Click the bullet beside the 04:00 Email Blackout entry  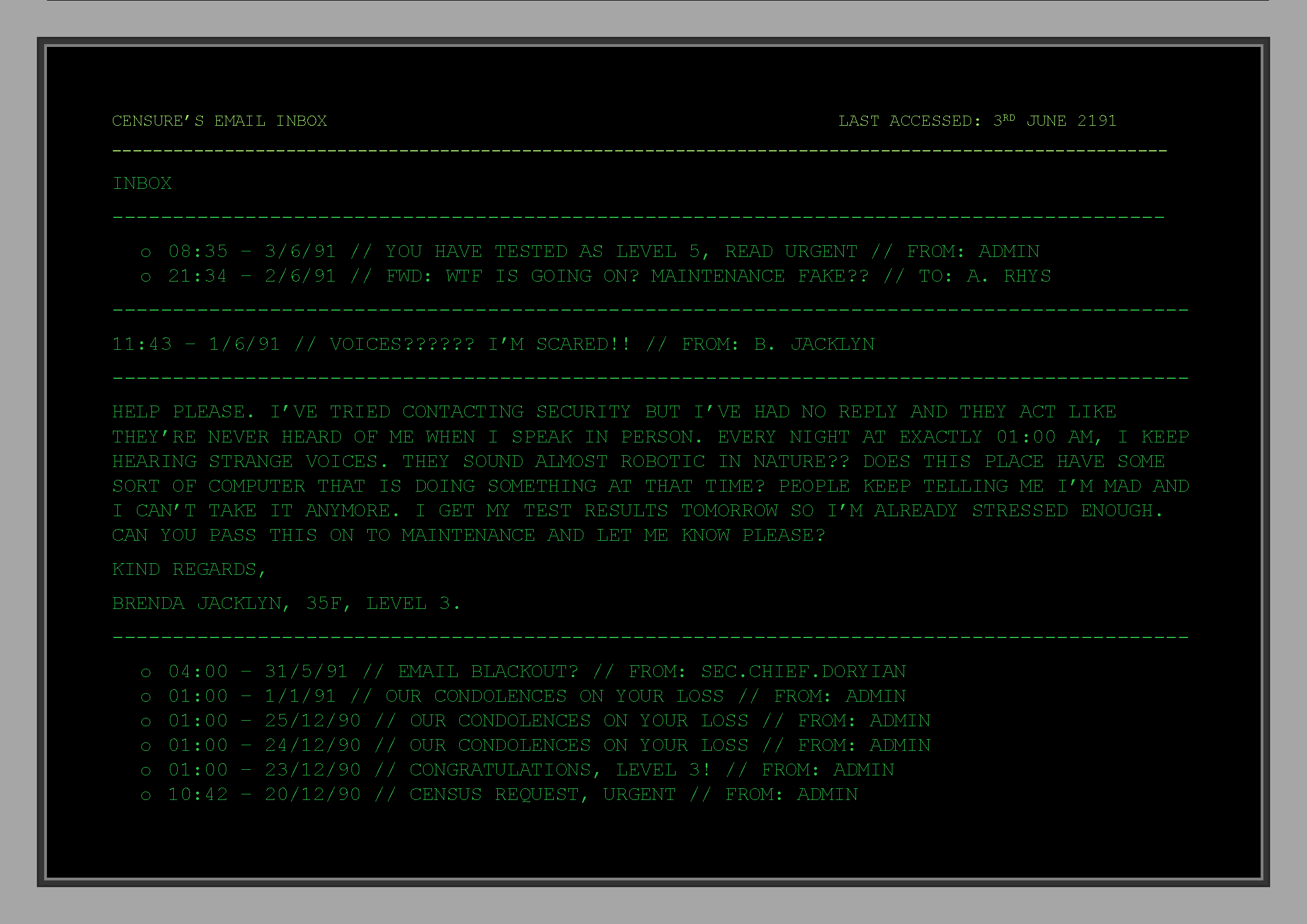pos(146,673)
